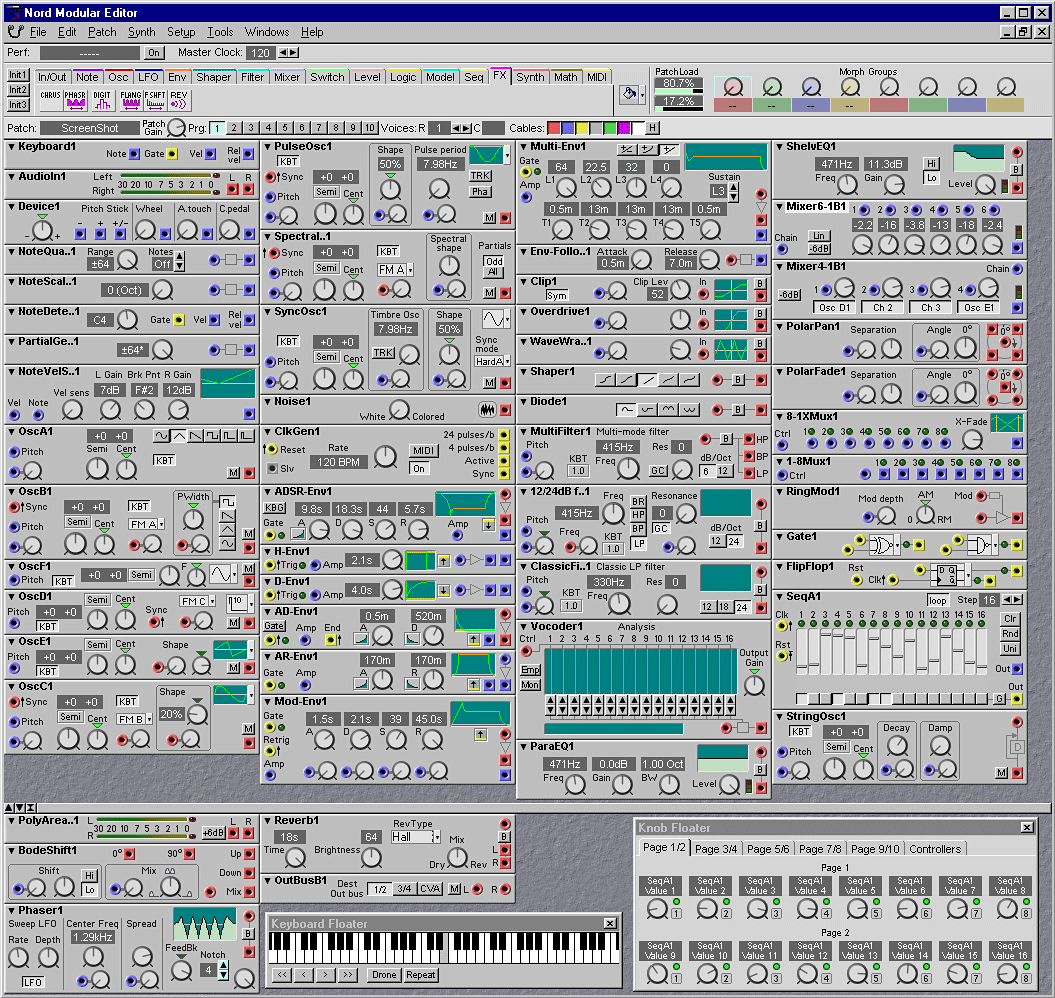Viewport: 1055px width, 998px height.
Task: Toggle the TRK button in PulseOsc1
Action: pyautogui.click(x=480, y=176)
